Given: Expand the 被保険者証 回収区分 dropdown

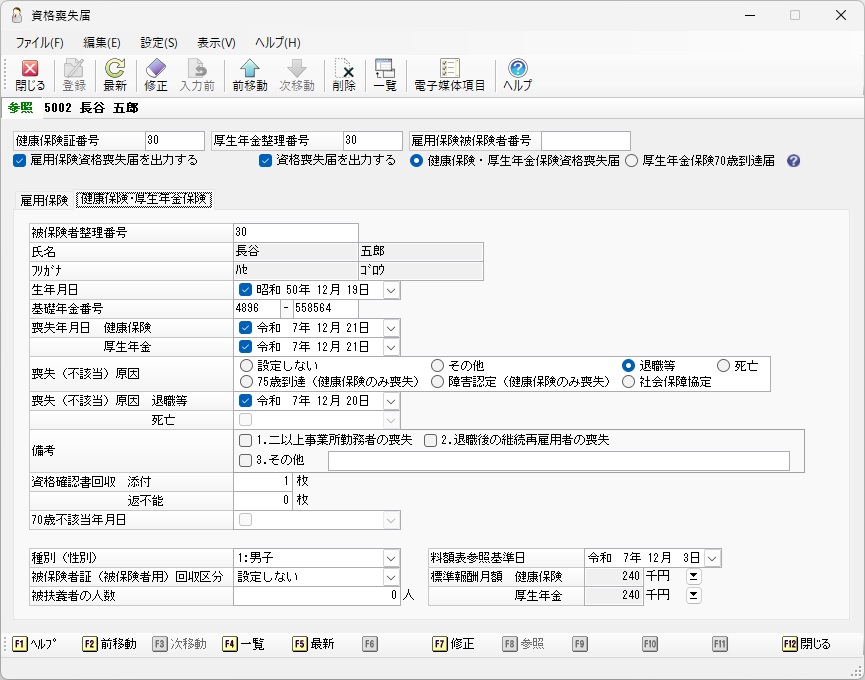Looking at the screenshot, I should (x=391, y=577).
